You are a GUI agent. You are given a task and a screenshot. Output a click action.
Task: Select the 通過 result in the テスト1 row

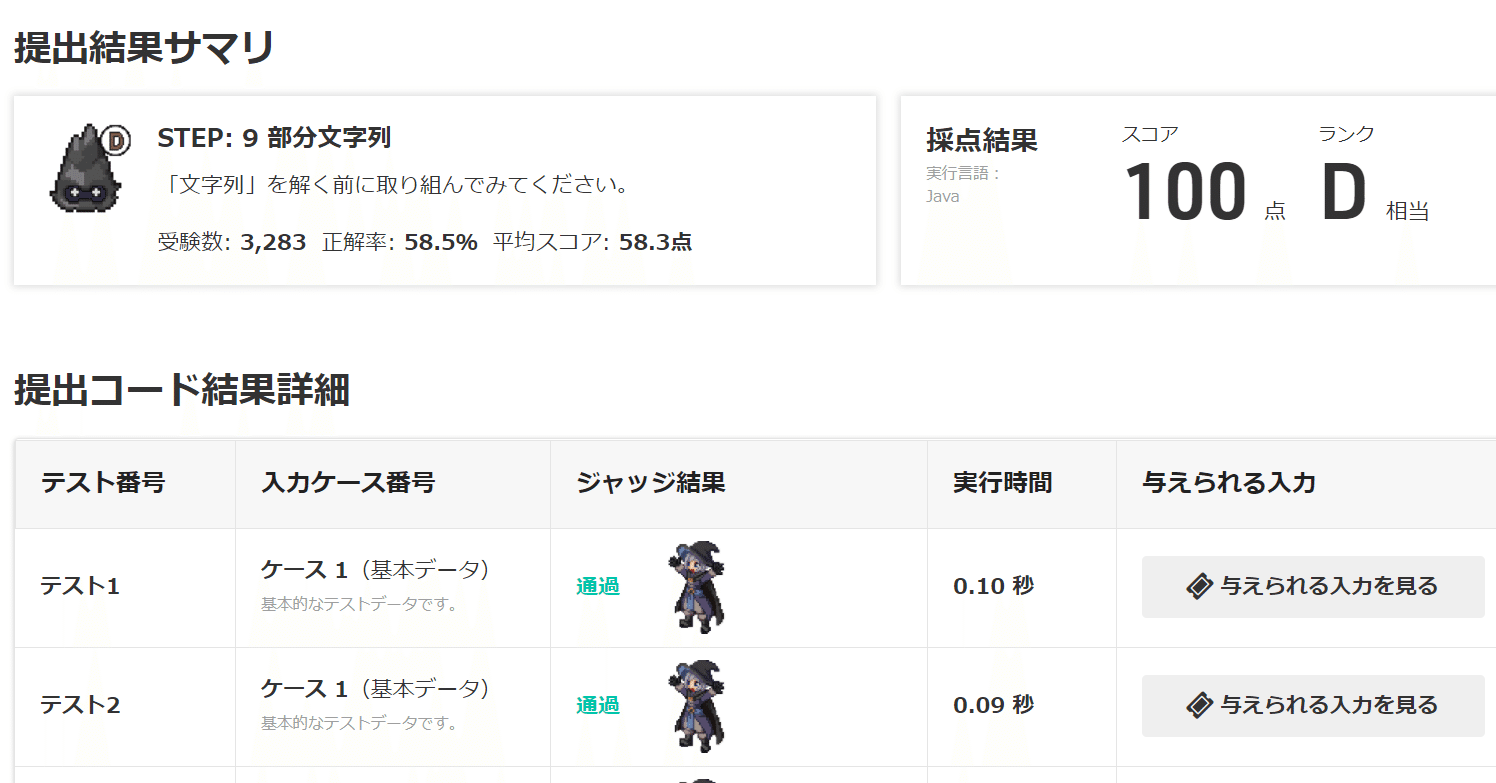click(x=598, y=587)
